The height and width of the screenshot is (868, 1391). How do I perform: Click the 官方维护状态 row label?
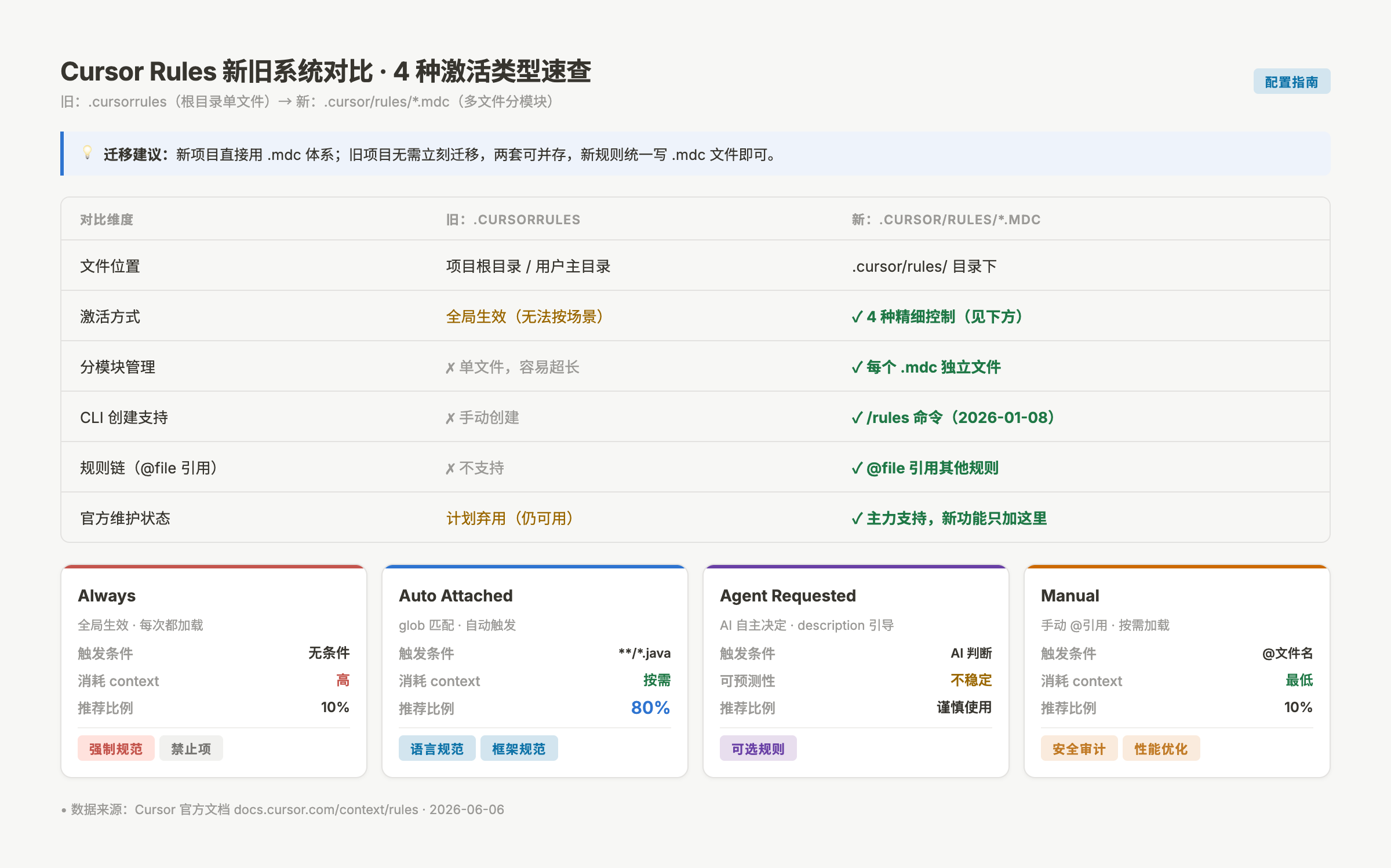pyautogui.click(x=125, y=519)
